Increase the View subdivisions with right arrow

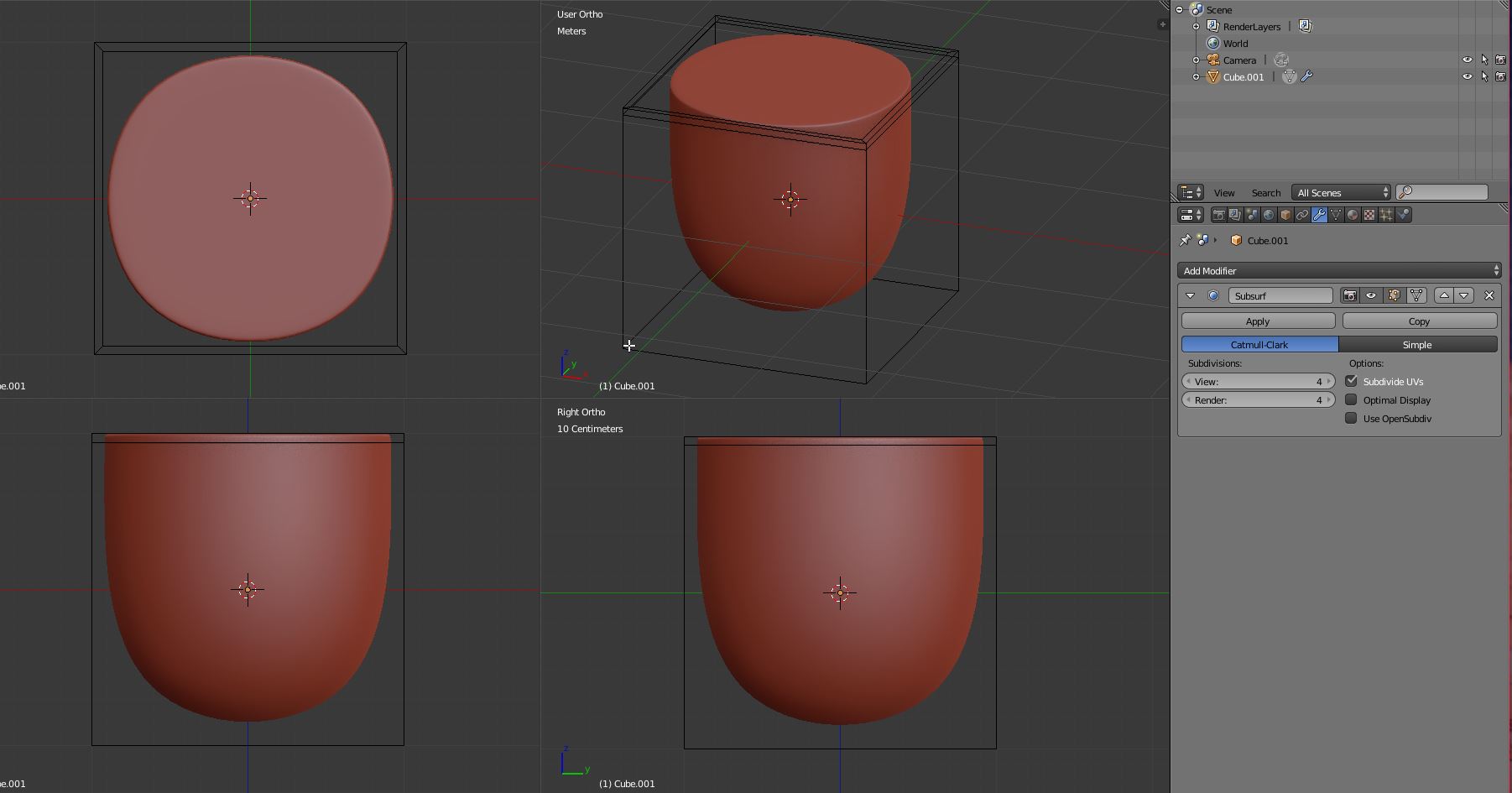pos(1329,382)
